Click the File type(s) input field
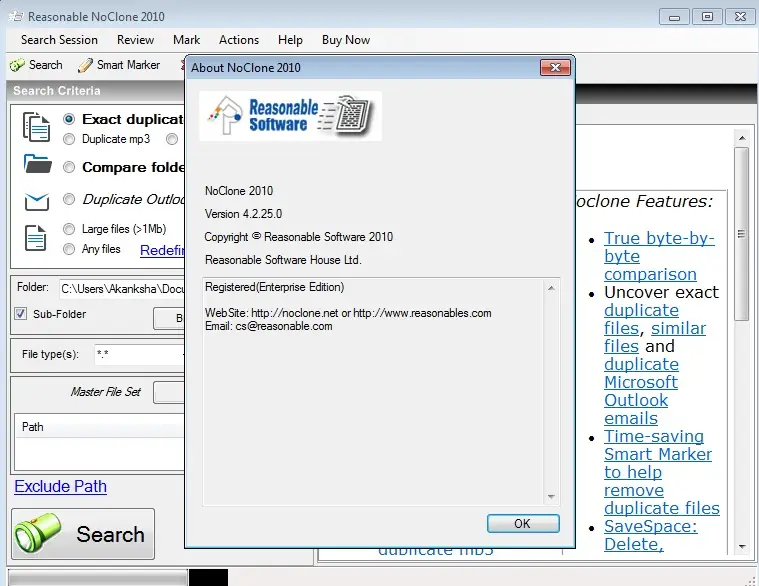759x586 pixels. [x=139, y=354]
